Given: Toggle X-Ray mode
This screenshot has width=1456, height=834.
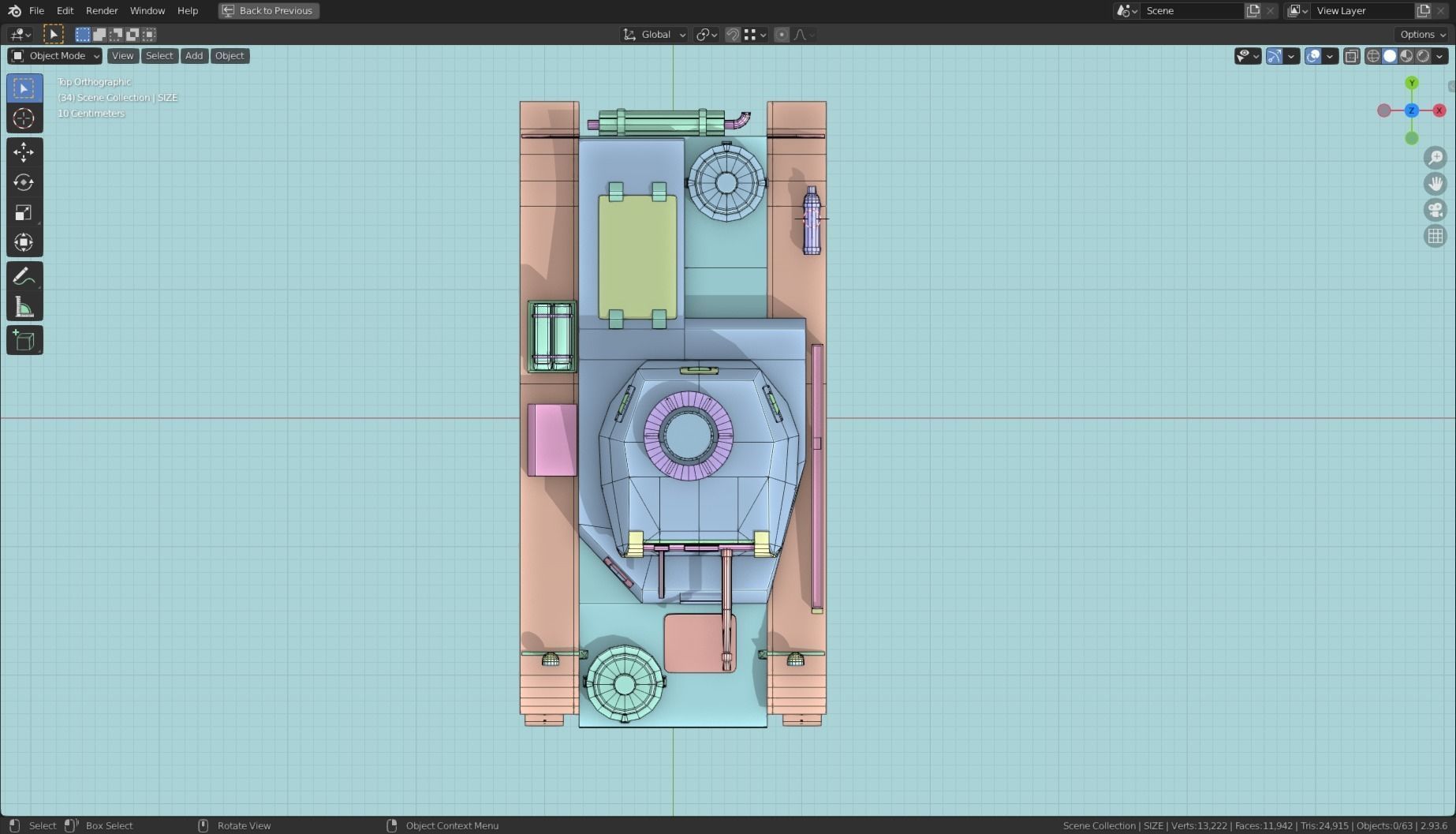Looking at the screenshot, I should tap(1352, 55).
